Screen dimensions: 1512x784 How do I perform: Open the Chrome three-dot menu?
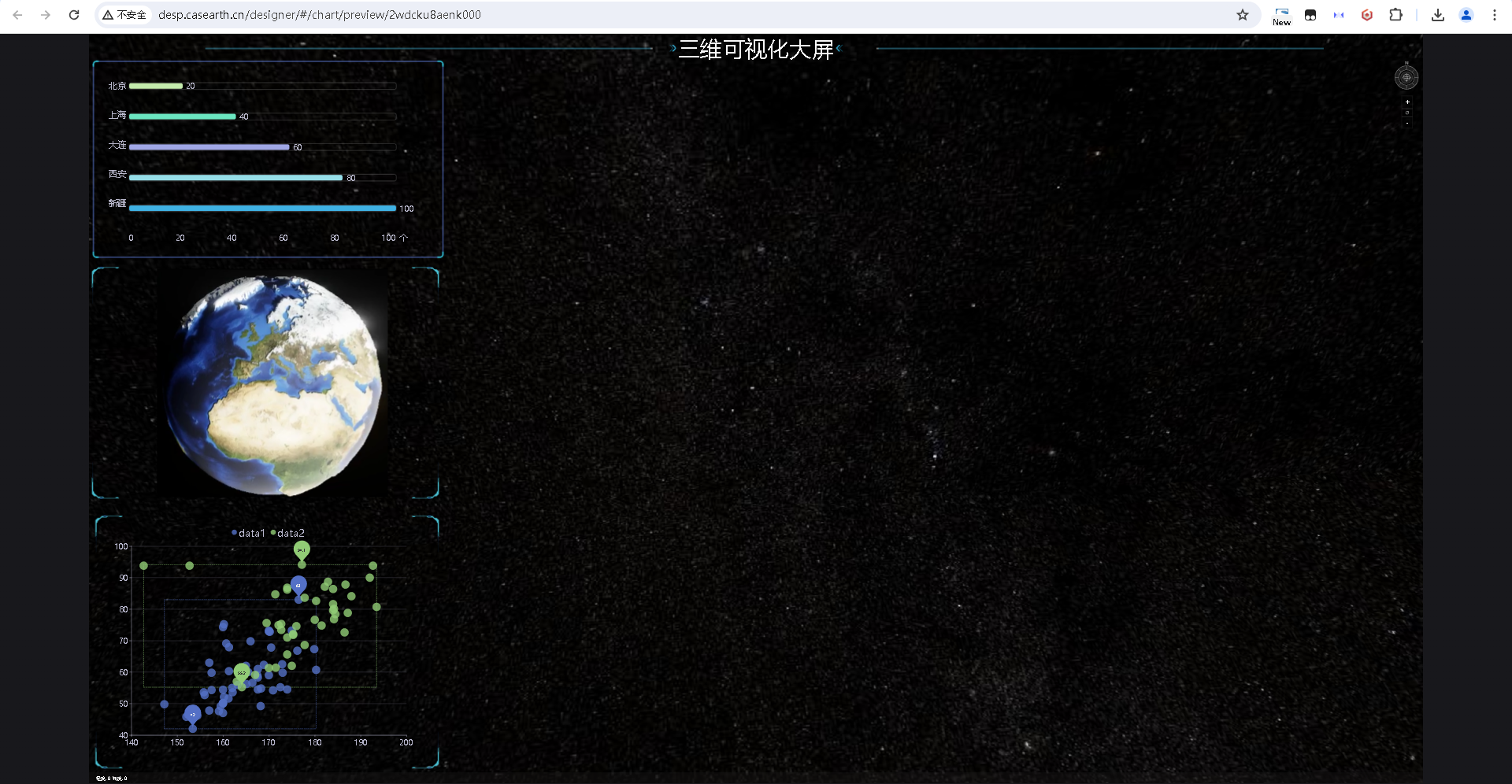[1494, 15]
